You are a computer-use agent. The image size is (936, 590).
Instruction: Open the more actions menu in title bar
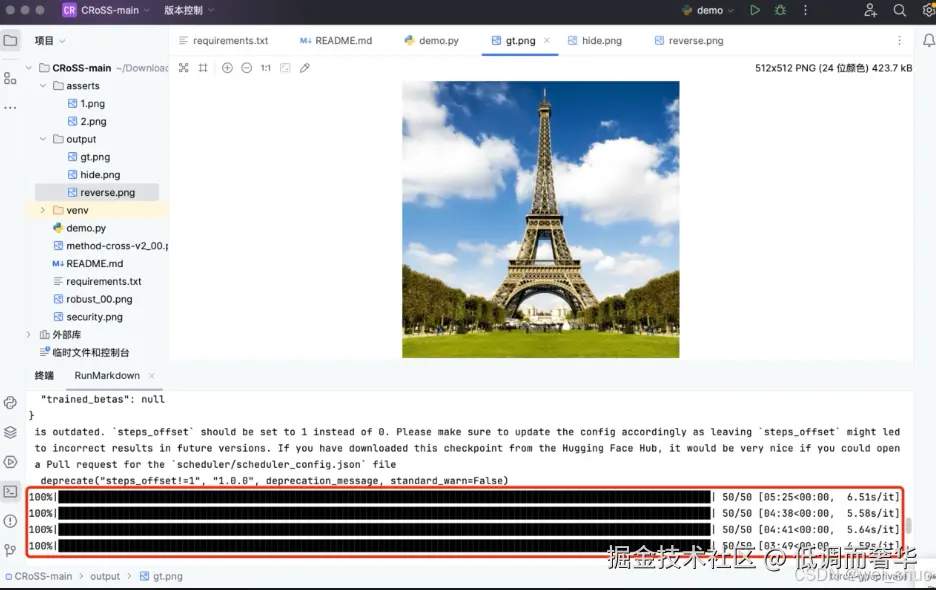pos(805,10)
